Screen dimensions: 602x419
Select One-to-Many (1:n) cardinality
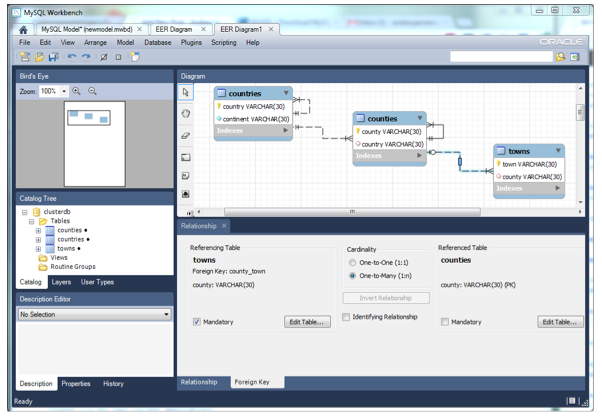pos(352,276)
